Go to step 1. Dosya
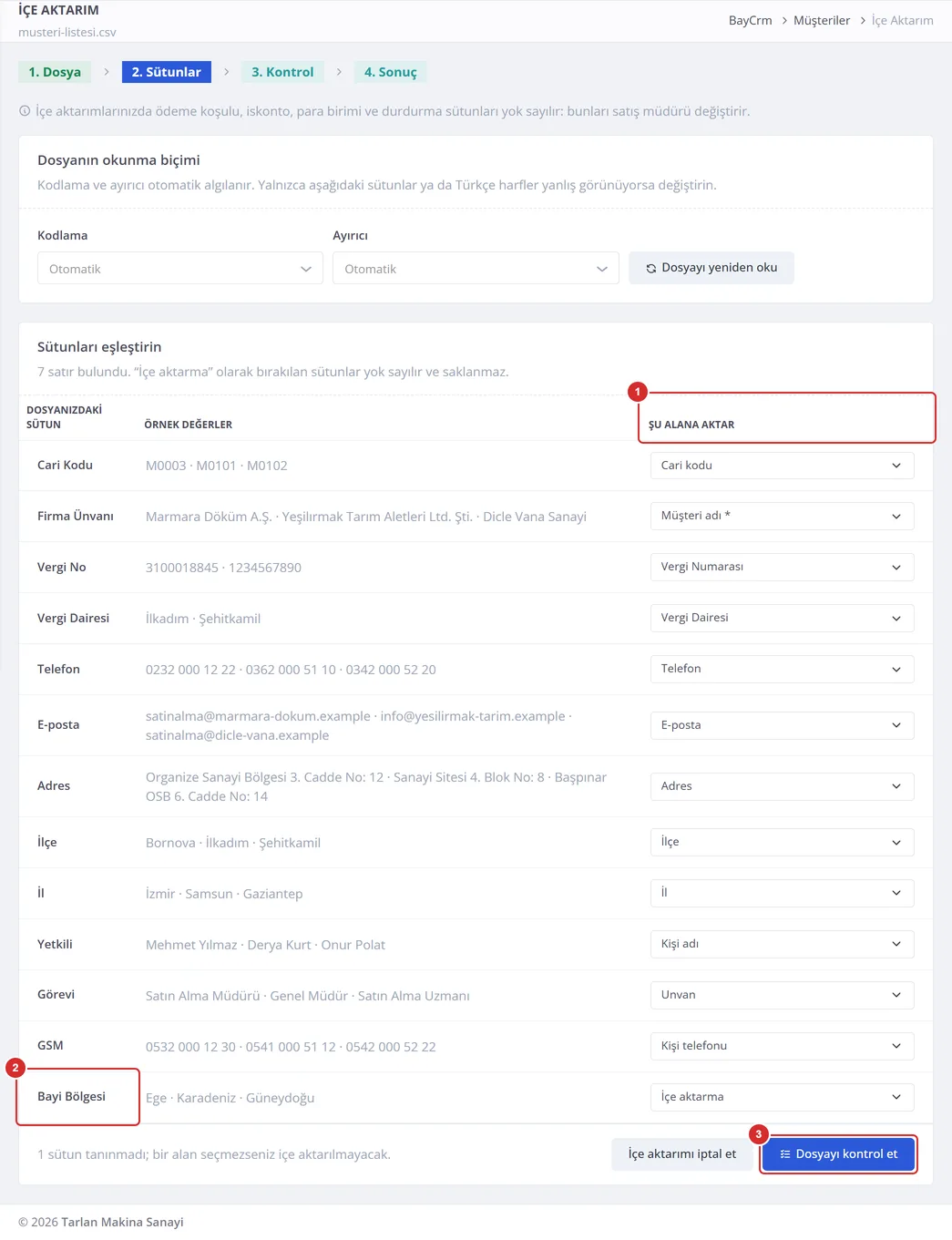Screen dimensions: 952x1240 click(x=55, y=72)
